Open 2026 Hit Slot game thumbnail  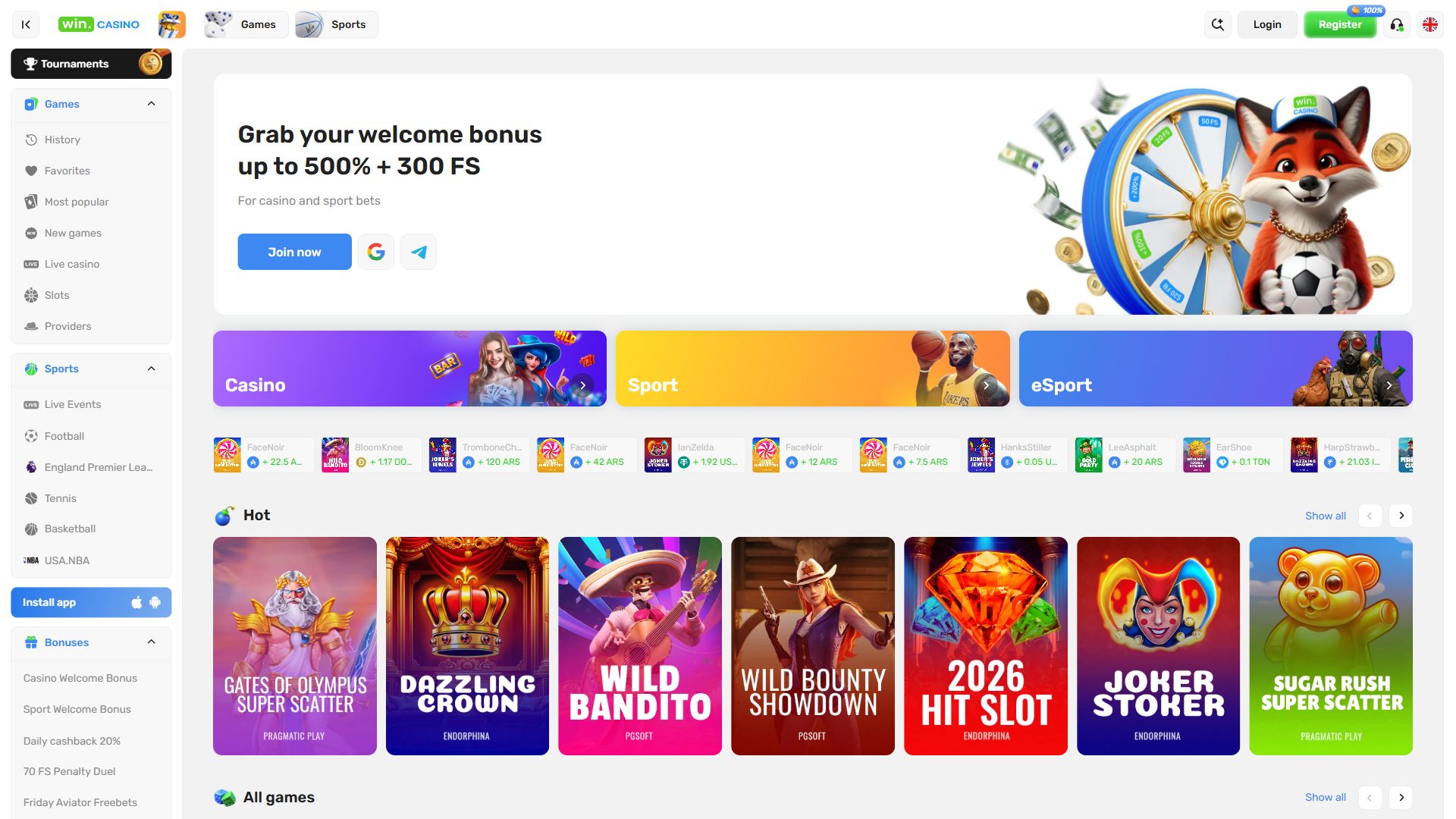986,646
